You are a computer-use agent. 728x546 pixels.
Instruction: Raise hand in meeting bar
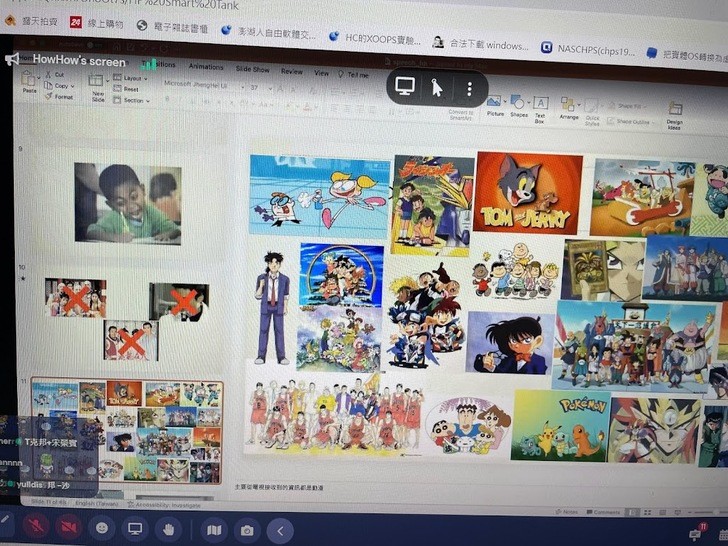click(x=168, y=529)
